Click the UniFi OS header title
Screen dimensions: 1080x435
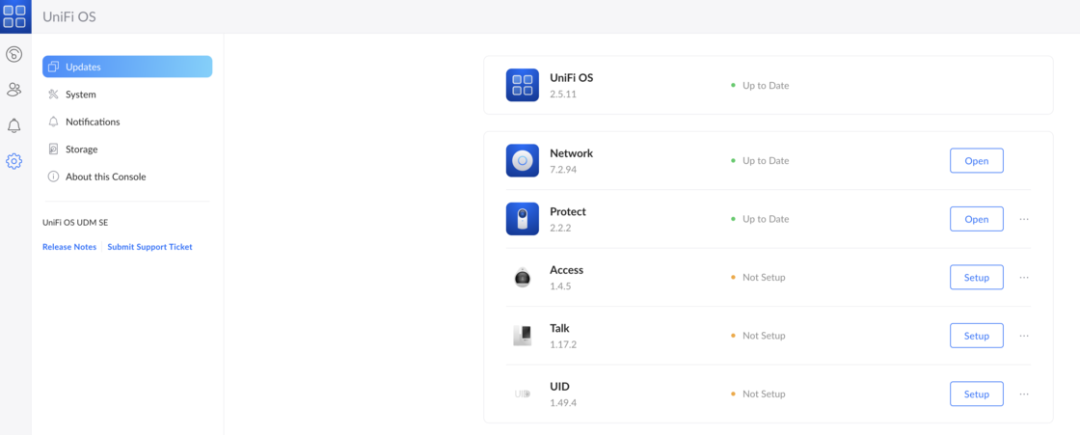(69, 17)
